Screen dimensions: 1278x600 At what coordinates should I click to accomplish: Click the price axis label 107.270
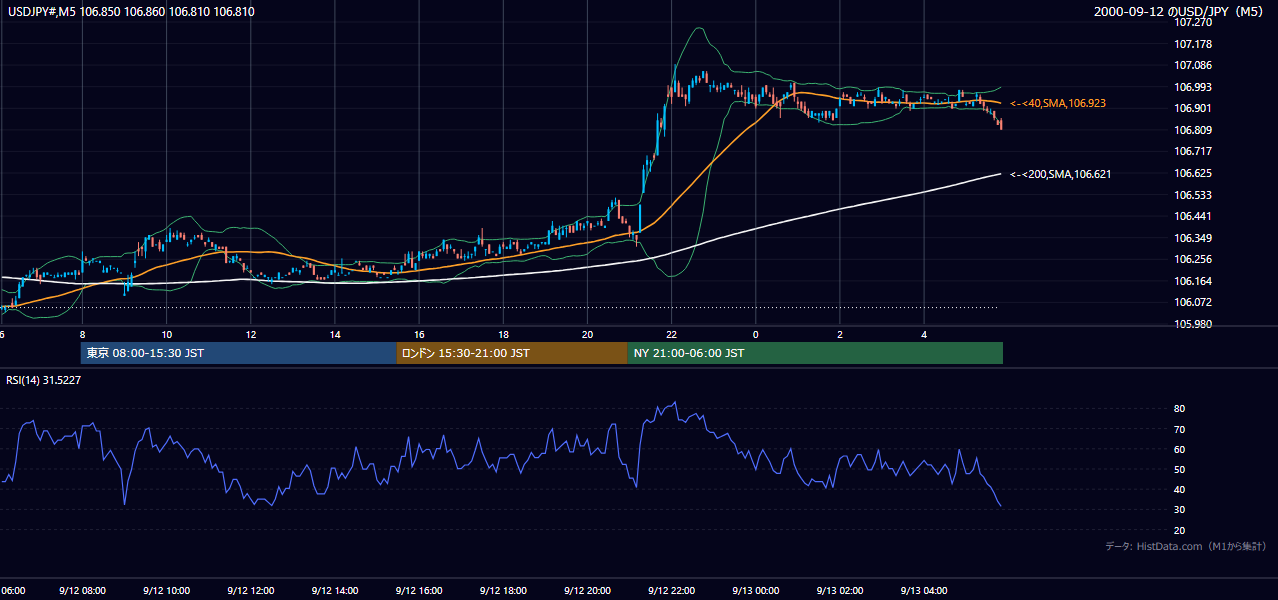tap(1194, 23)
